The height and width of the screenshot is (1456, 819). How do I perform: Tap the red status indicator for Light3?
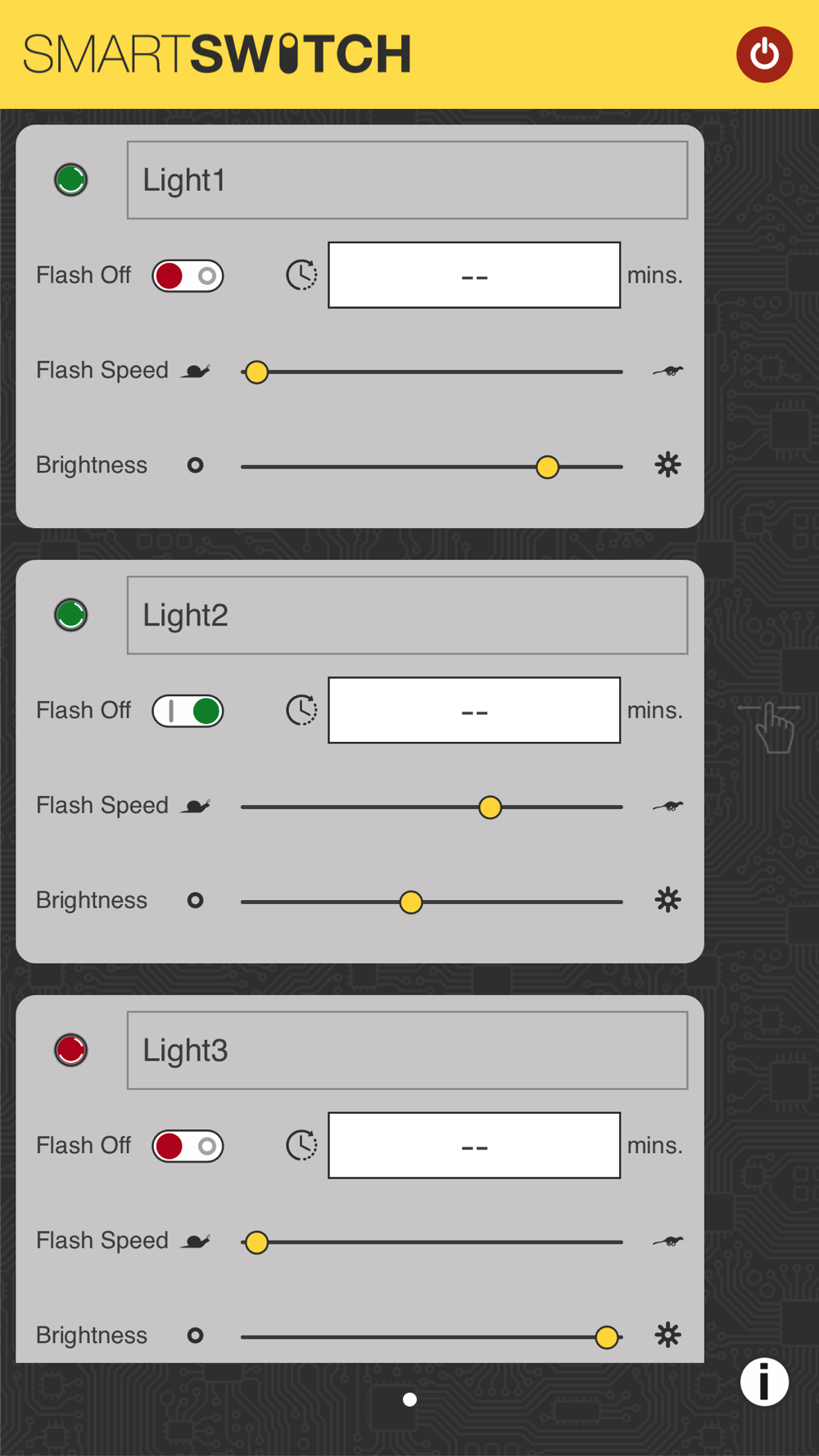(x=71, y=1050)
